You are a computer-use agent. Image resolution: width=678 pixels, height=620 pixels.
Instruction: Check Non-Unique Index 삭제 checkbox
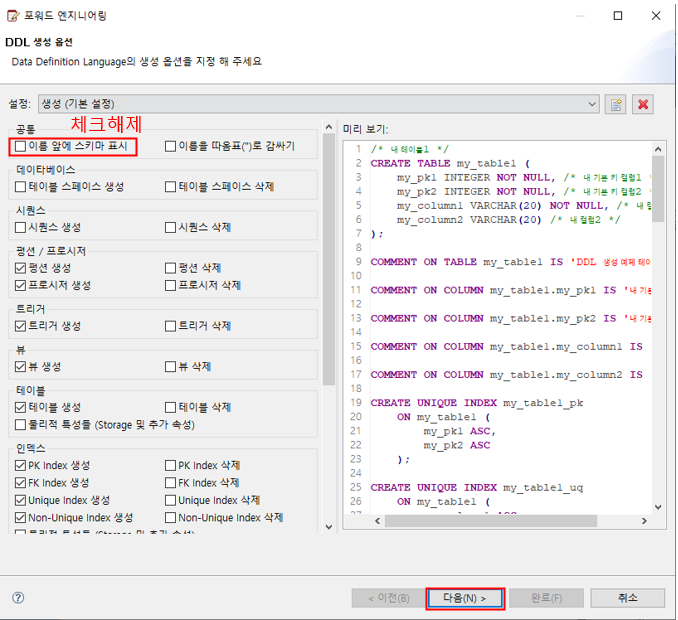170,518
